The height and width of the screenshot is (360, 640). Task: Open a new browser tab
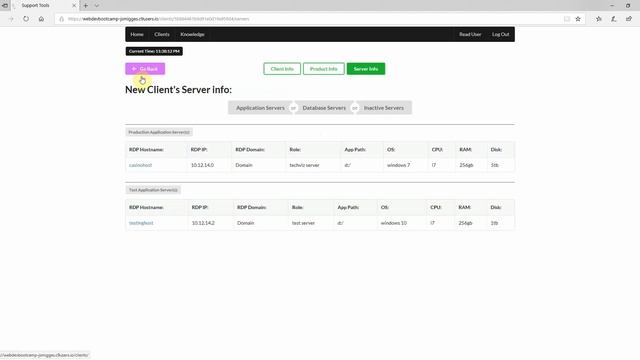click(86, 6)
